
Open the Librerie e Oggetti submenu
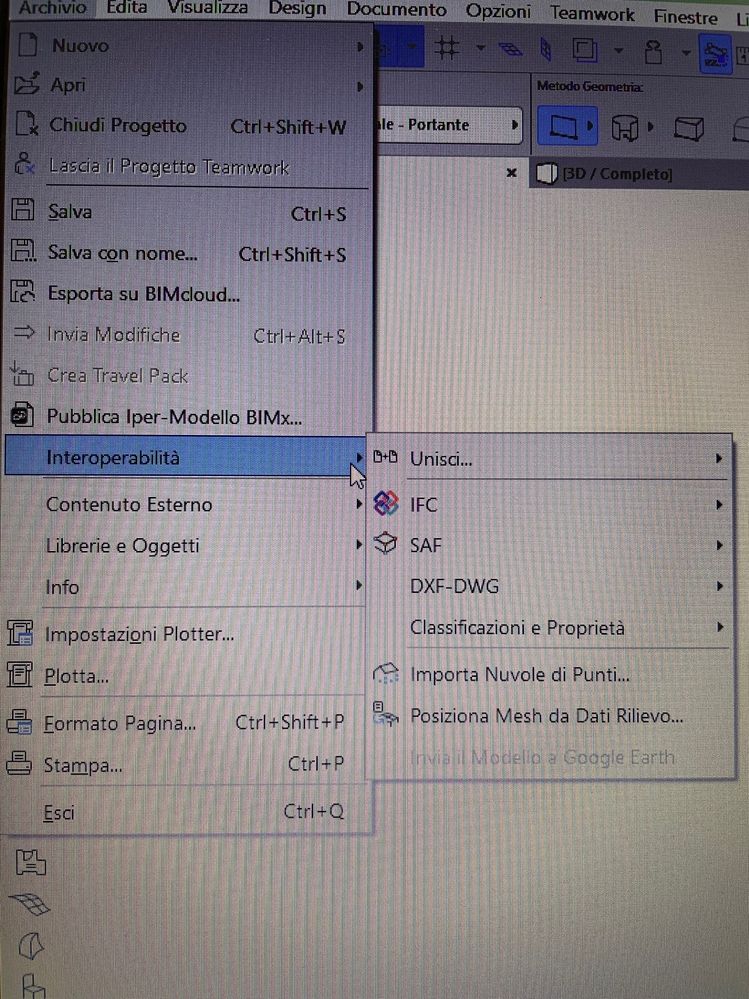click(x=186, y=546)
